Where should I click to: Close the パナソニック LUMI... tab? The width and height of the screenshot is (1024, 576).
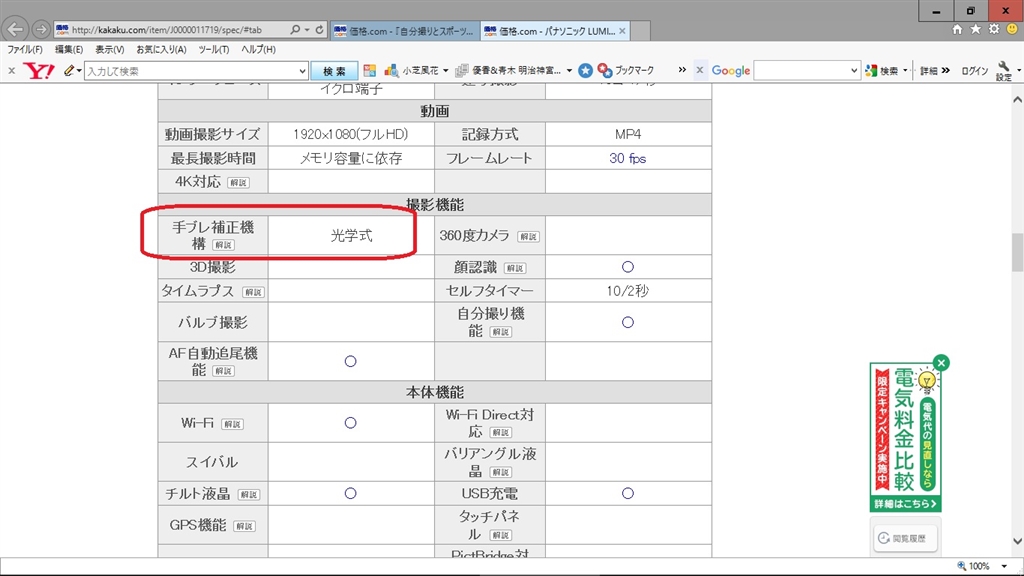622,31
